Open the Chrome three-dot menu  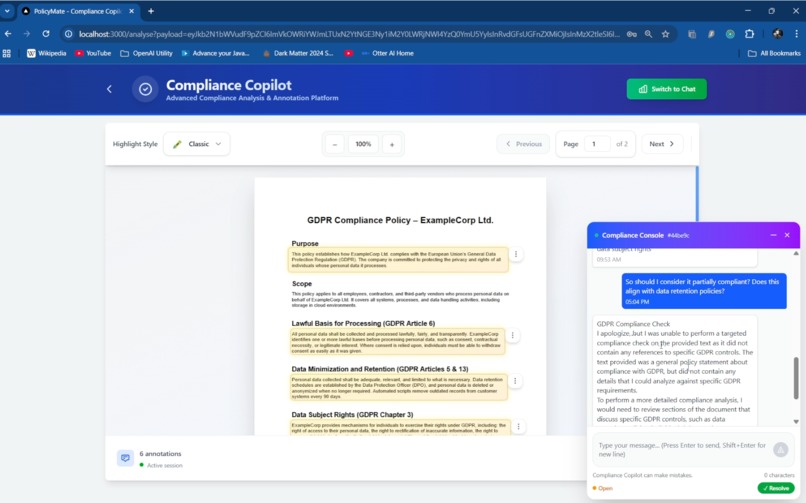796,34
